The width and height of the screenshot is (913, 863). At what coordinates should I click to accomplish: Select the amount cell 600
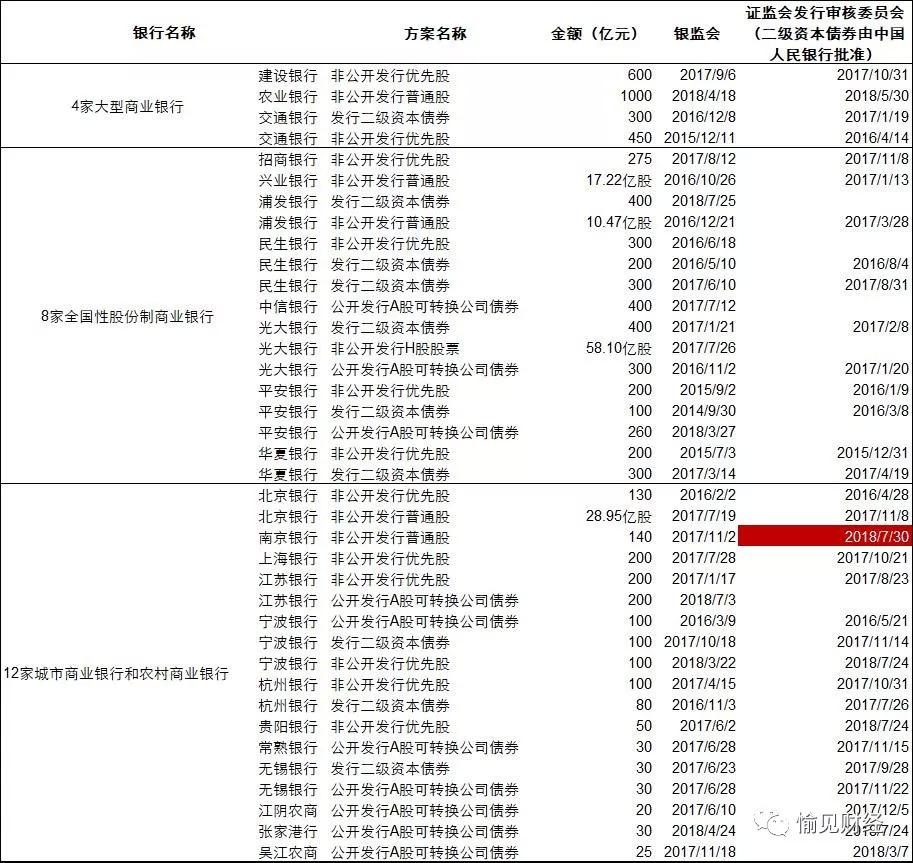click(x=640, y=75)
